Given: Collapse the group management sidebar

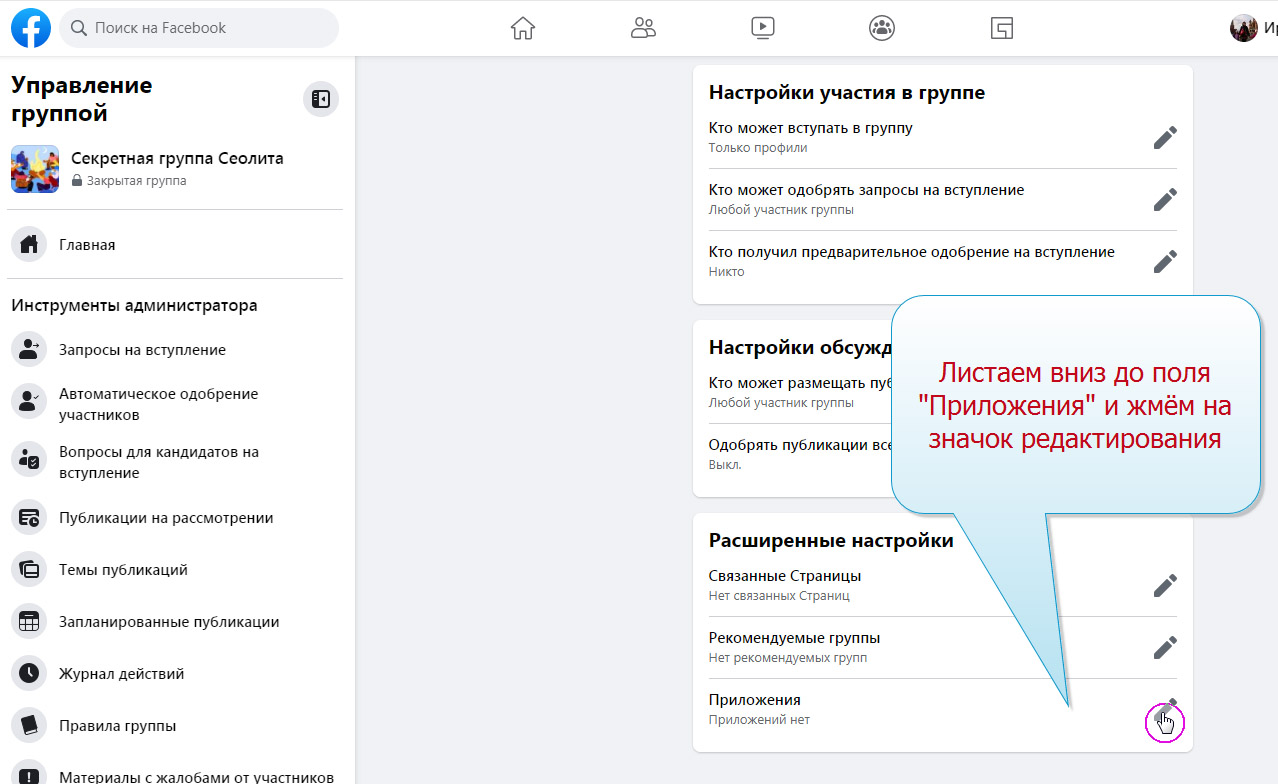Looking at the screenshot, I should click(x=321, y=99).
